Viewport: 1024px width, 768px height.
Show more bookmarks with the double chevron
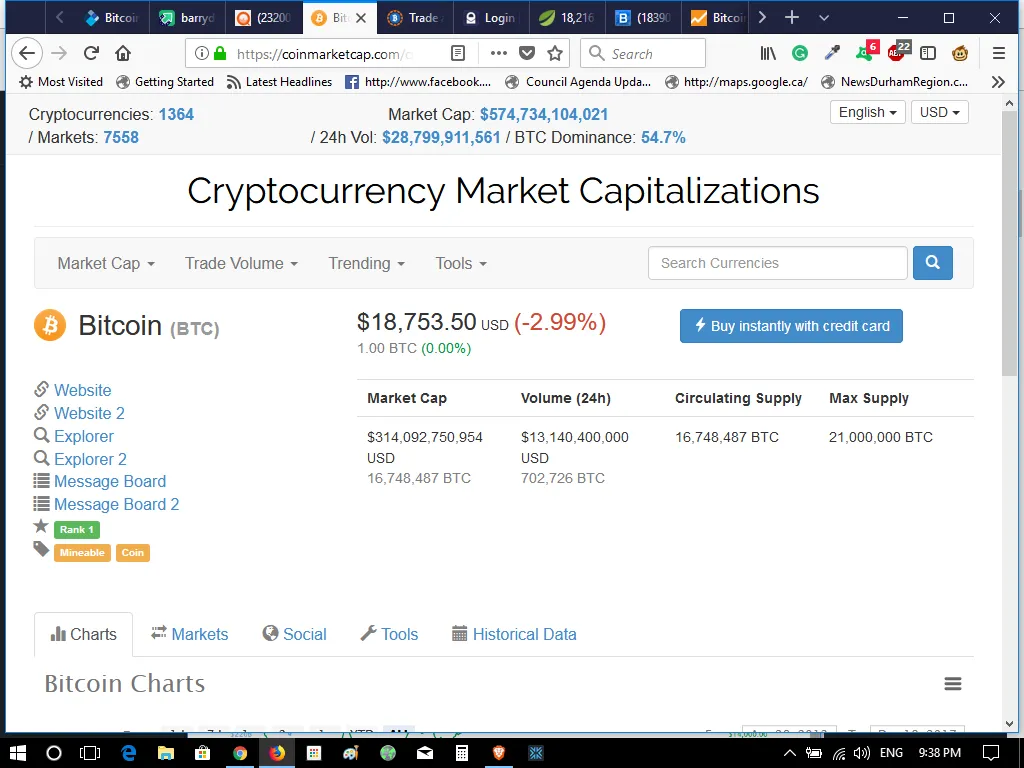[x=998, y=82]
